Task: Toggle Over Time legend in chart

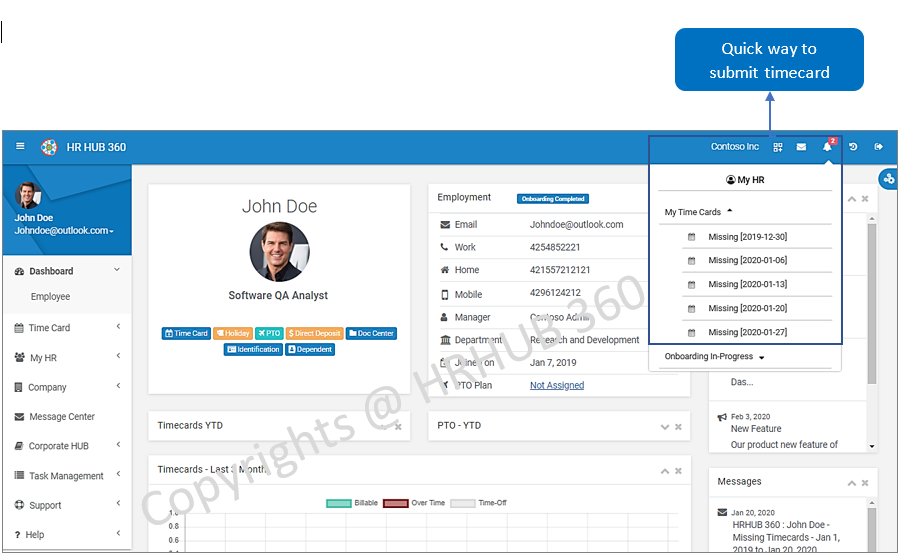Action: [x=414, y=503]
